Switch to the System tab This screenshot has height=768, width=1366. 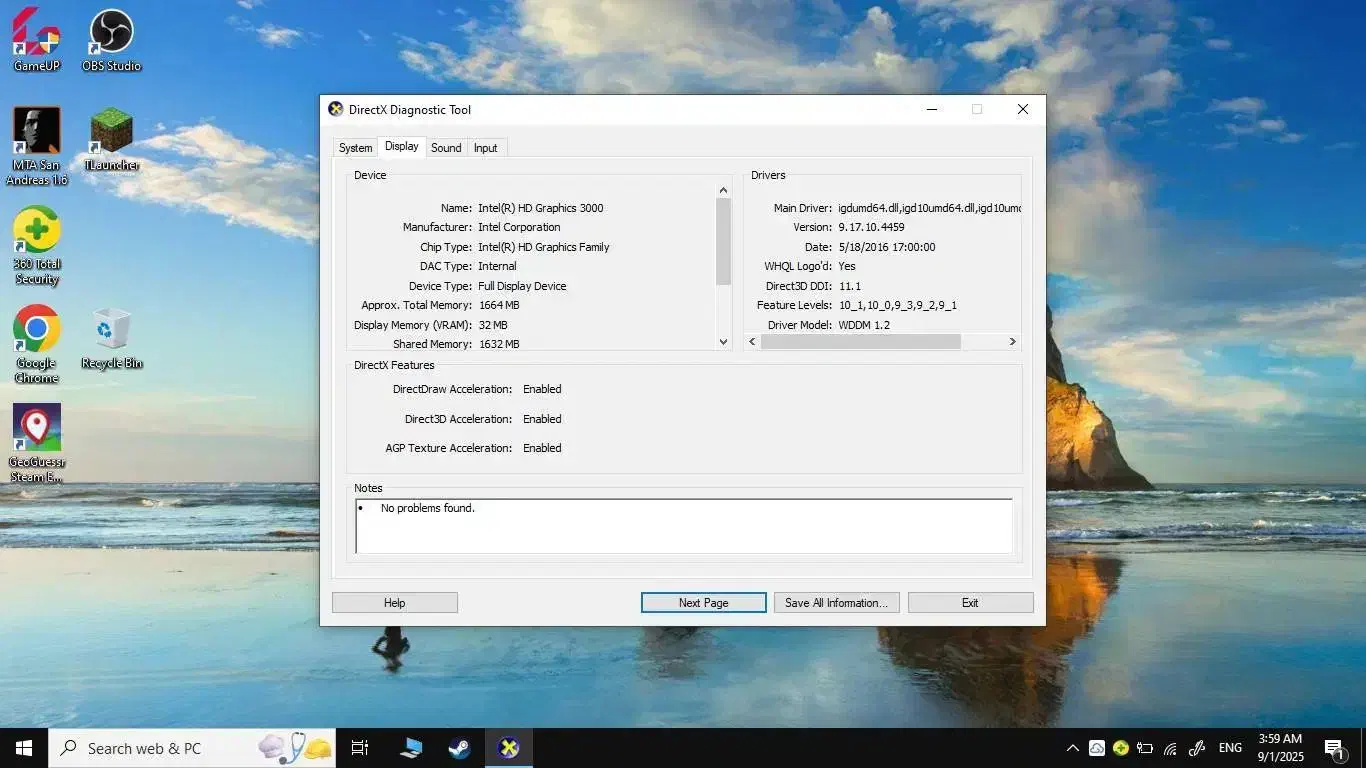tap(355, 148)
